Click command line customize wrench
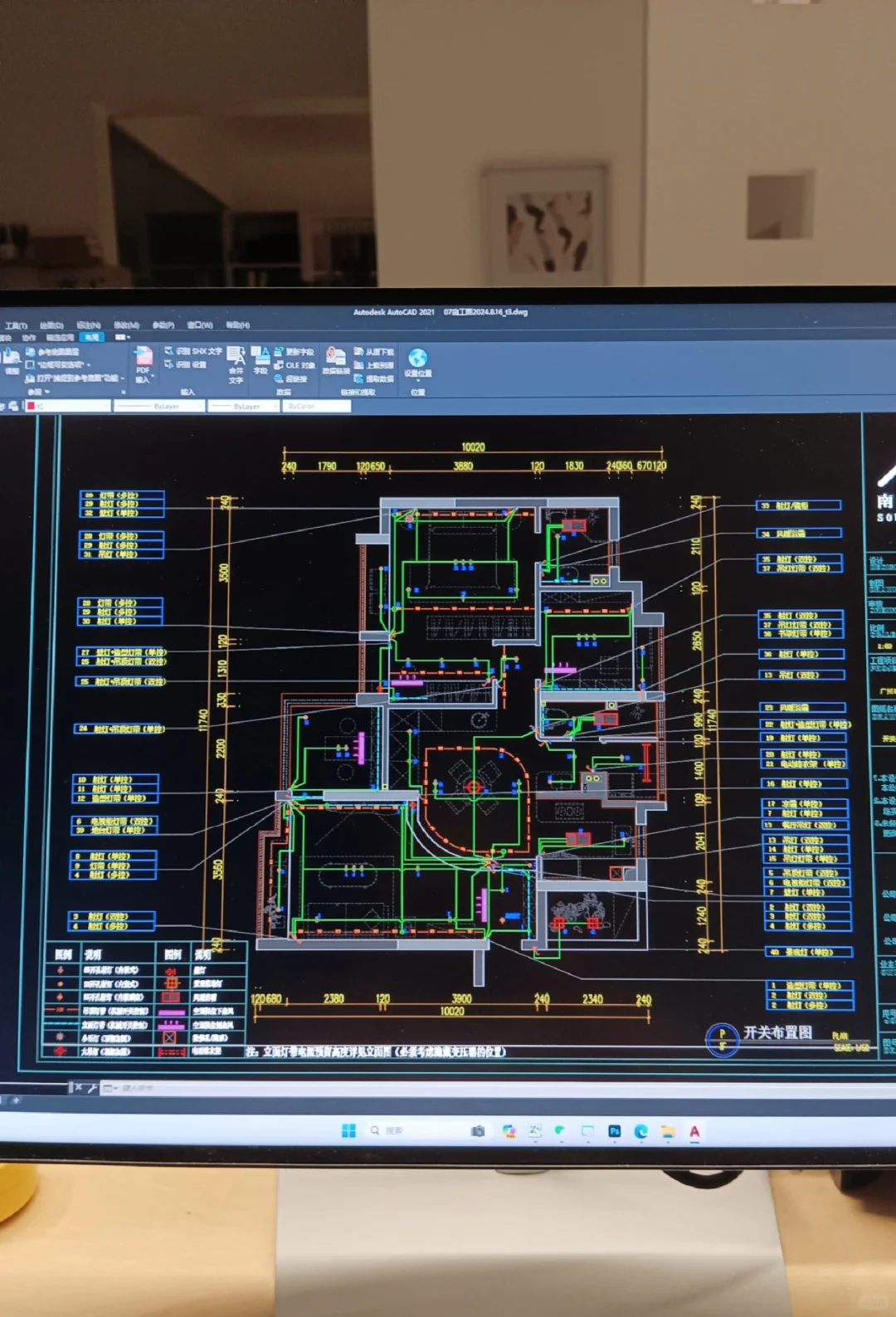The image size is (896, 1317). point(90,1087)
